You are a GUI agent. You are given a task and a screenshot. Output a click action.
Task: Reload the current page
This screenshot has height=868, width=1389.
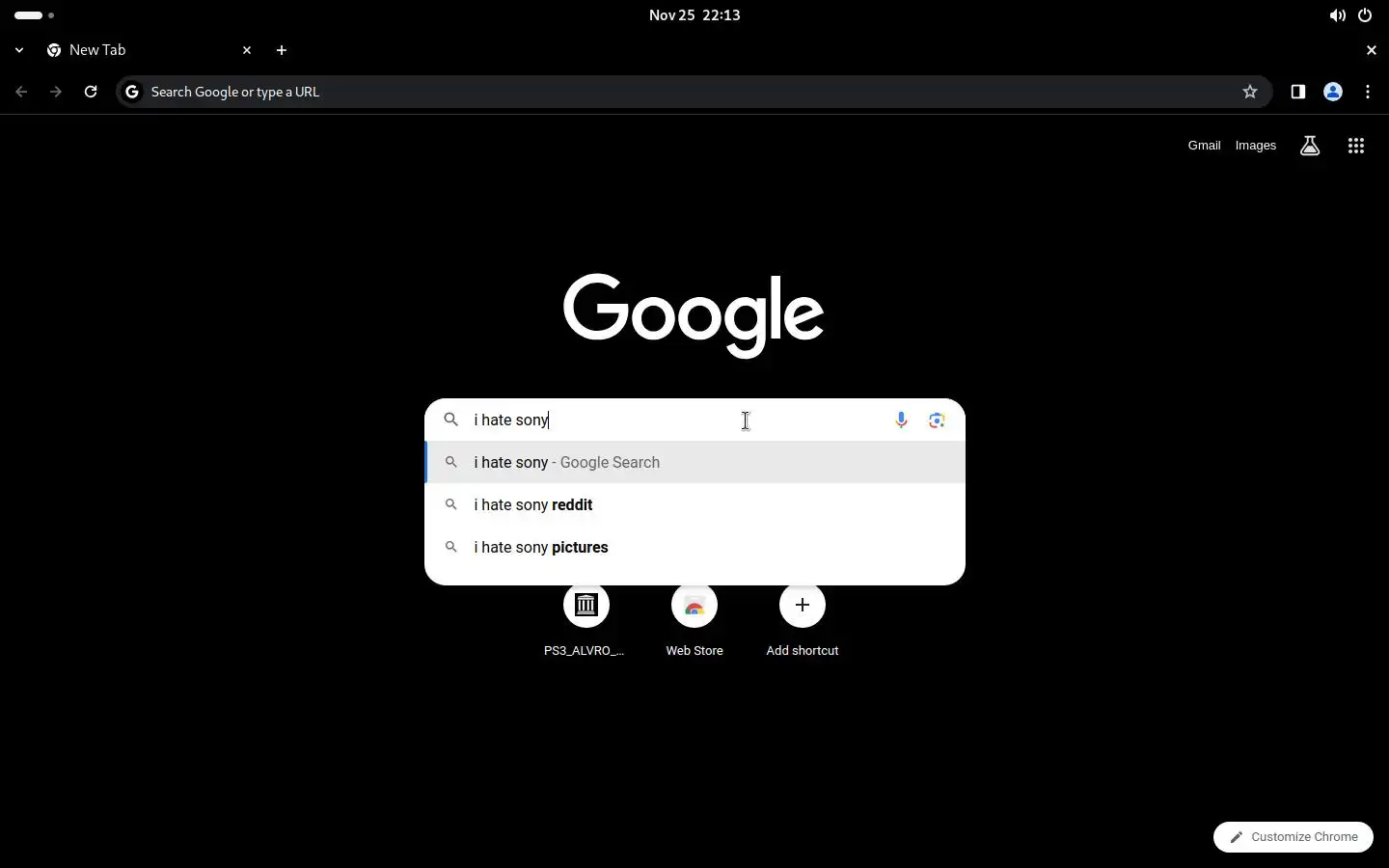[x=91, y=92]
